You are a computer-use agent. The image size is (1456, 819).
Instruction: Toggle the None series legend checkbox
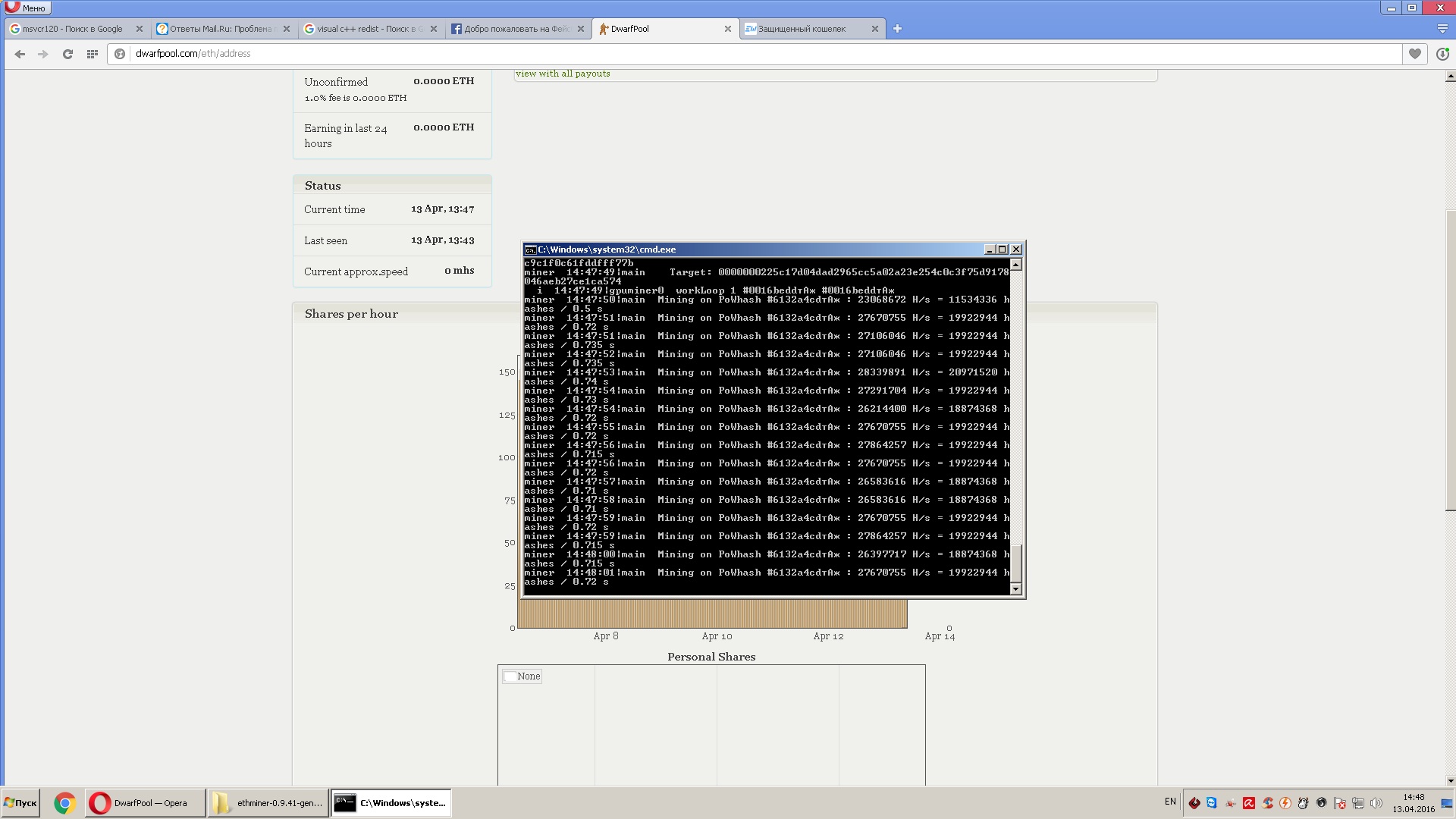(x=510, y=676)
